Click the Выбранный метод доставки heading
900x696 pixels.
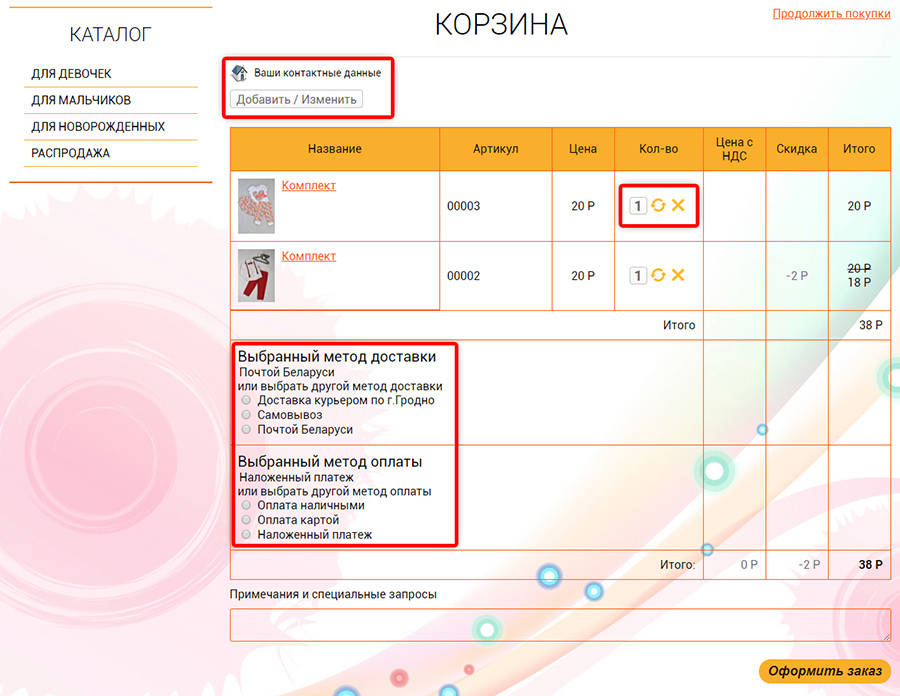click(336, 356)
